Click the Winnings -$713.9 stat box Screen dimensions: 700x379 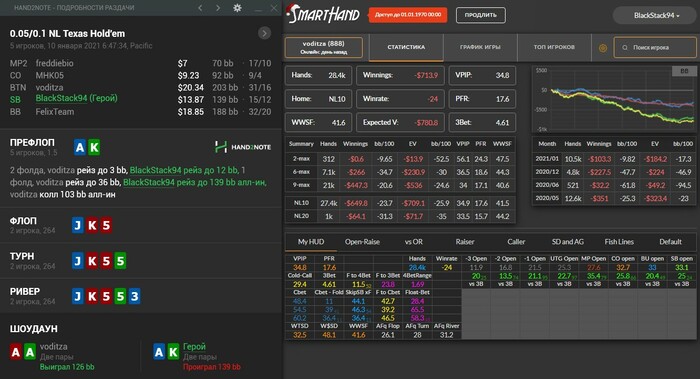[400, 75]
